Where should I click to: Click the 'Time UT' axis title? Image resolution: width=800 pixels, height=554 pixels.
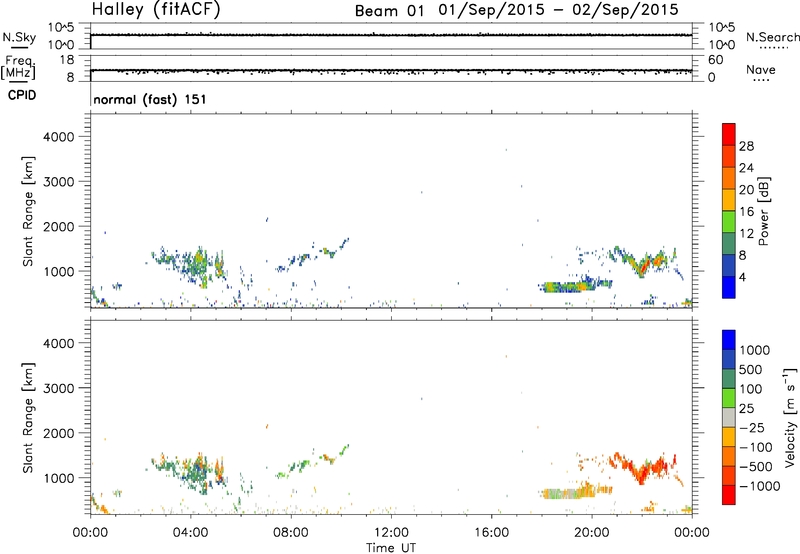391,548
